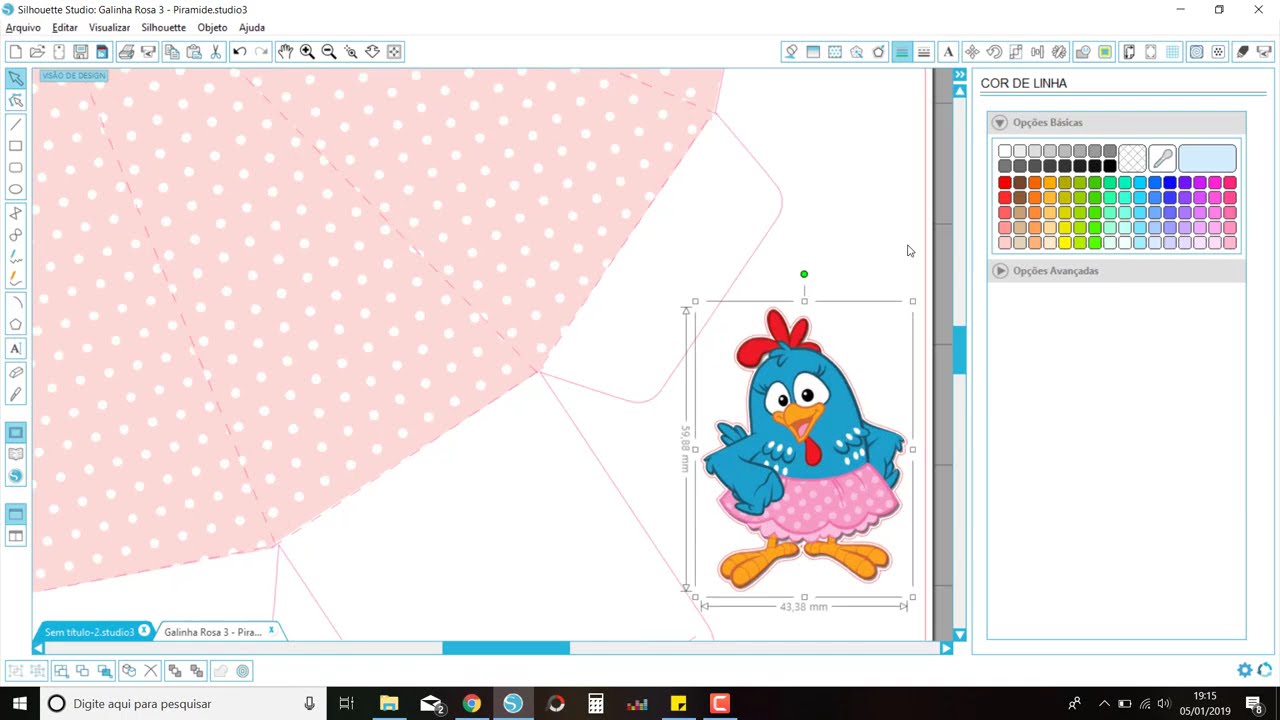The width and height of the screenshot is (1280, 720).
Task: Open the Align panel
Action: (1037, 52)
